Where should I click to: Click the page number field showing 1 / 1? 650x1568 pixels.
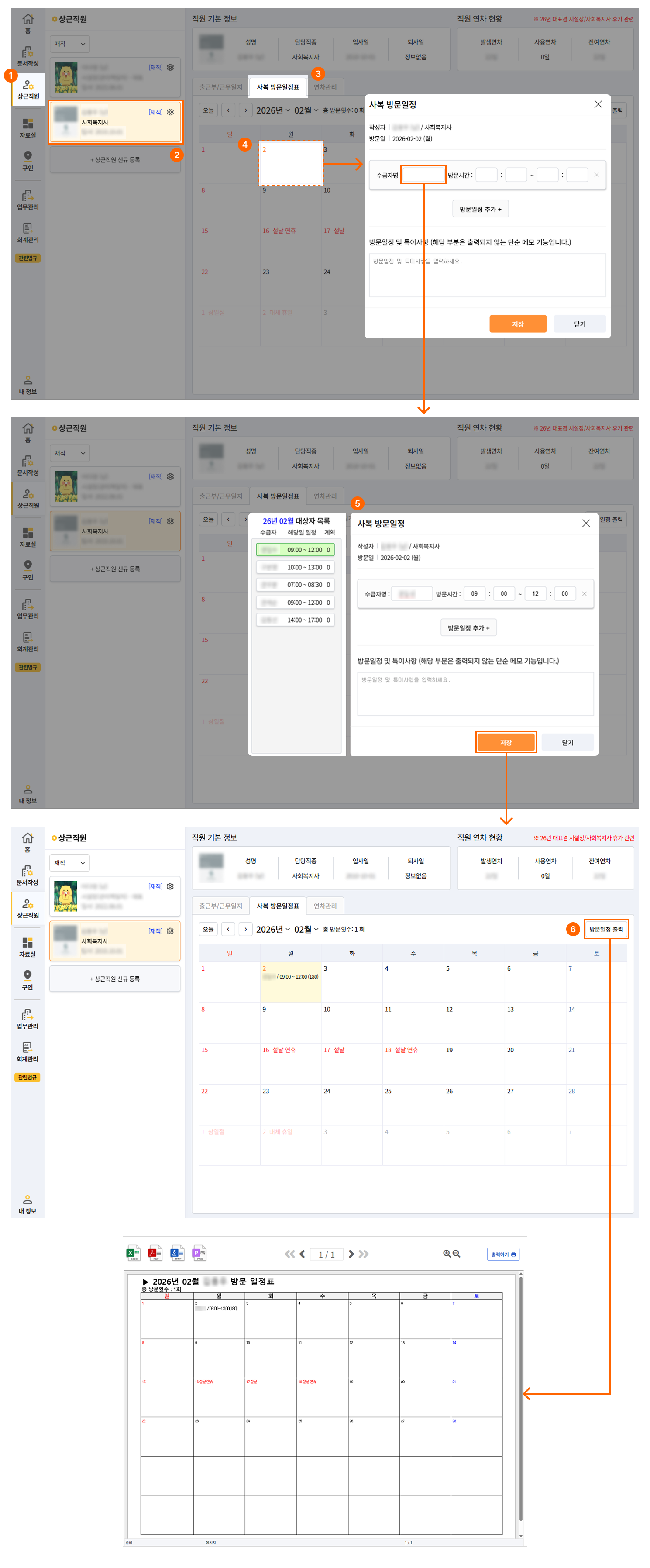[x=326, y=1254]
